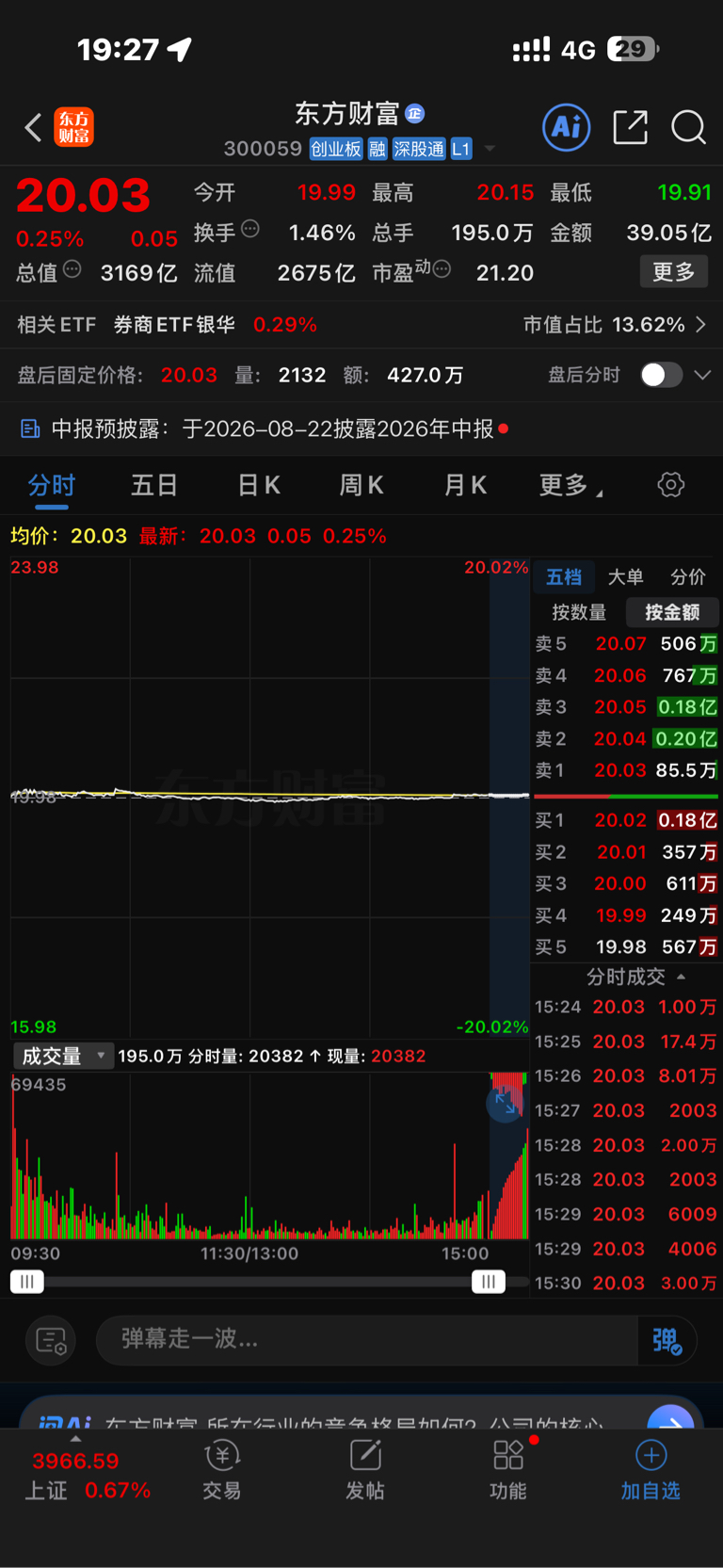Switch to the 月K tab
Screen dimensions: 723x1568
465,485
